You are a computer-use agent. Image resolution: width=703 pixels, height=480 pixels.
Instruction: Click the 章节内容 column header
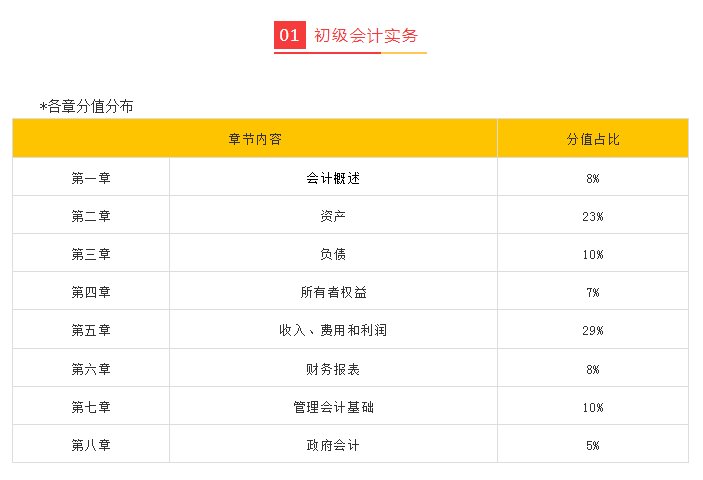tap(255, 139)
